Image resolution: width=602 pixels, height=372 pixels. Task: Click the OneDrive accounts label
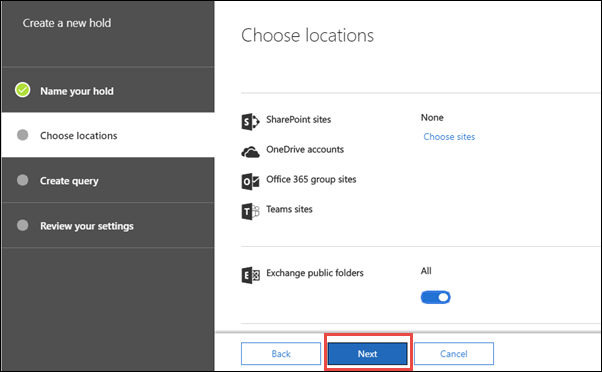305,149
